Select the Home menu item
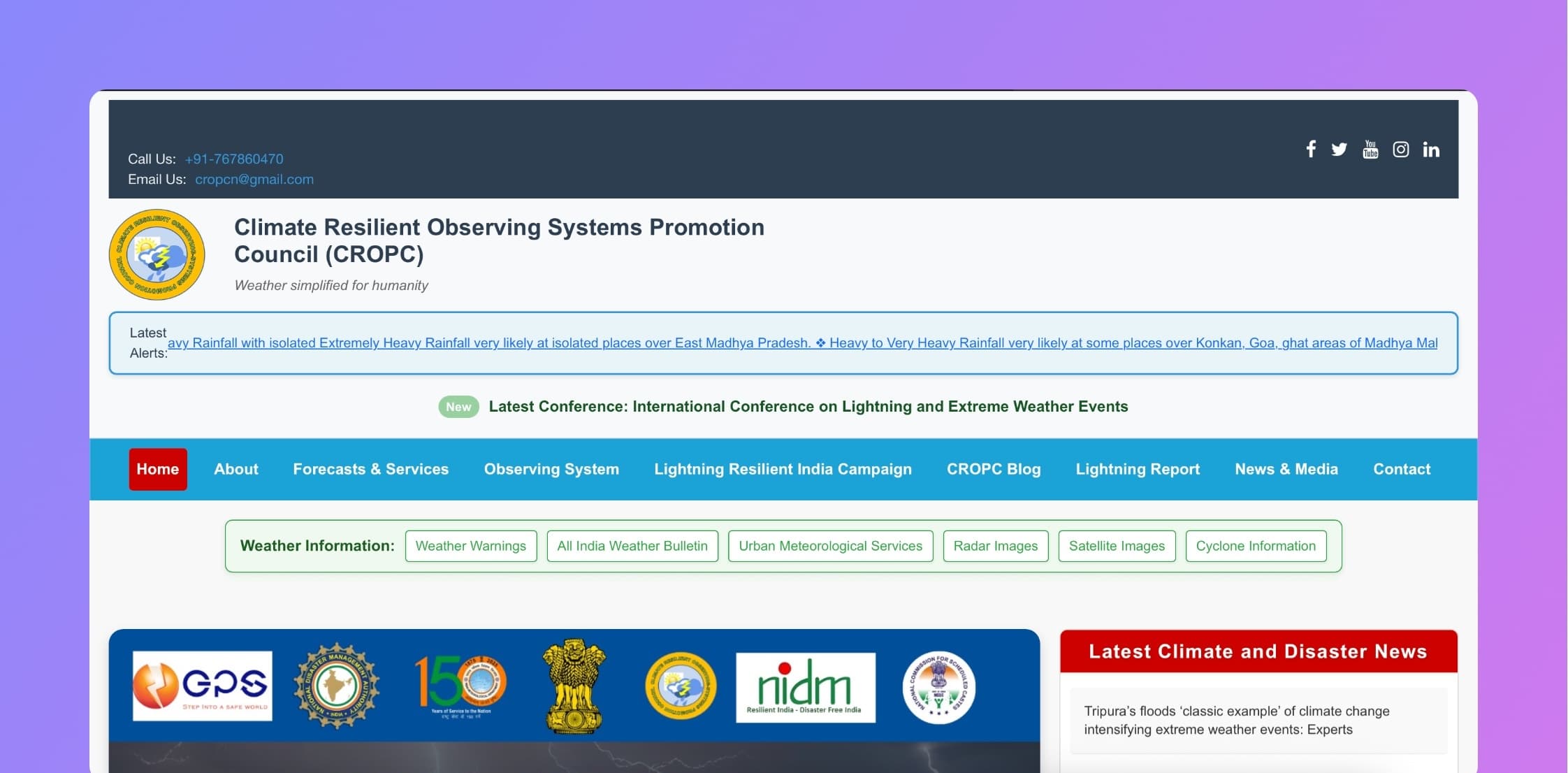 pyautogui.click(x=158, y=469)
